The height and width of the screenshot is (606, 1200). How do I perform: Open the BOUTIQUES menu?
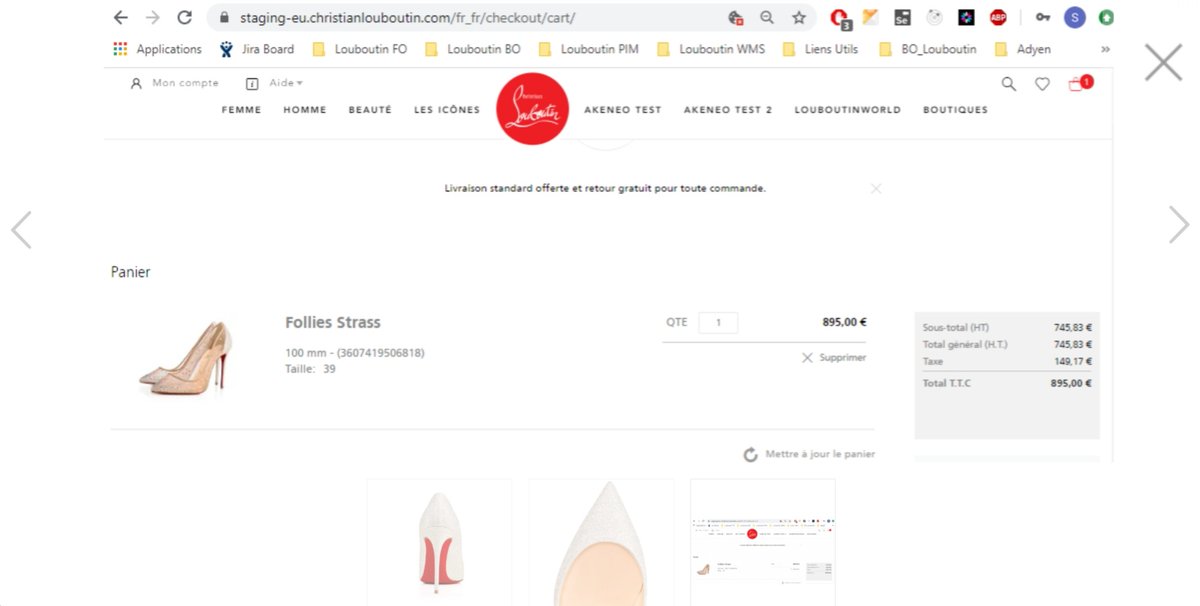click(955, 110)
